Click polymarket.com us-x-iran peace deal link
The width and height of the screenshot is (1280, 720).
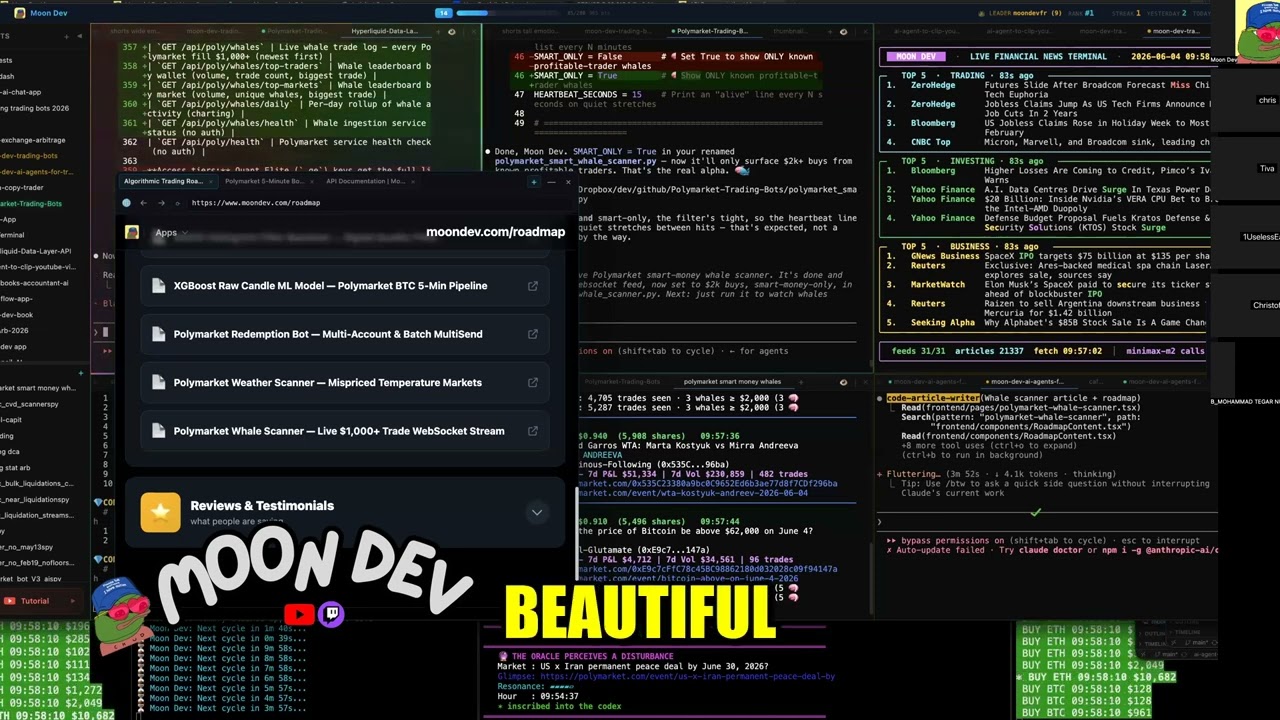pyautogui.click(x=686, y=676)
